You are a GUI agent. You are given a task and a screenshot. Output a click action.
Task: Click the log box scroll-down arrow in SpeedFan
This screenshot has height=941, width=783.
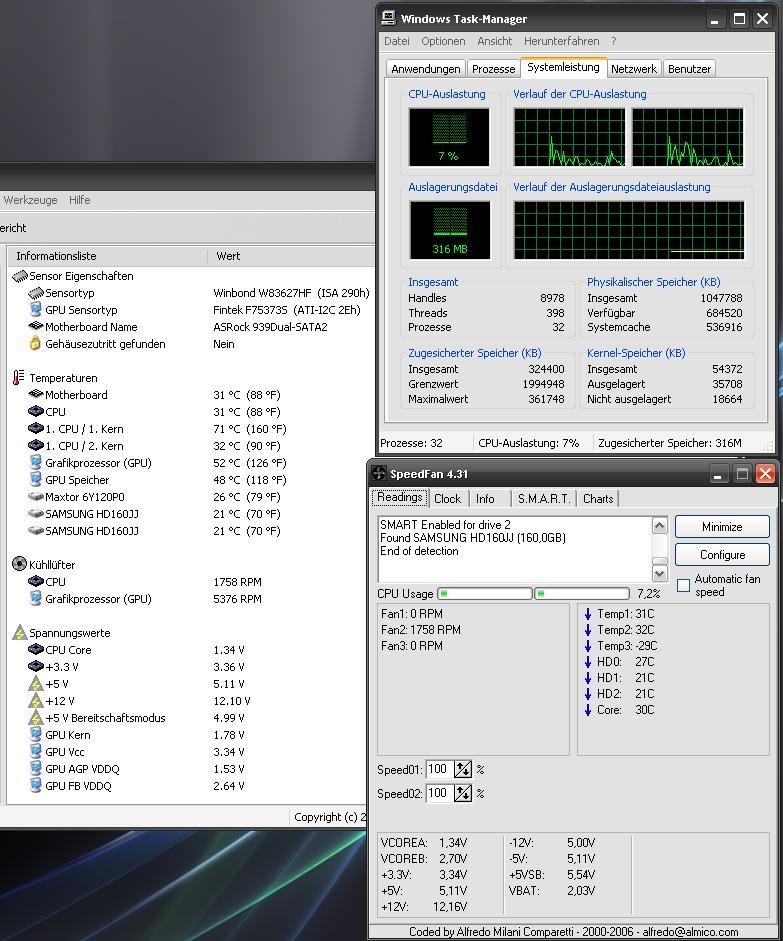(x=659, y=573)
